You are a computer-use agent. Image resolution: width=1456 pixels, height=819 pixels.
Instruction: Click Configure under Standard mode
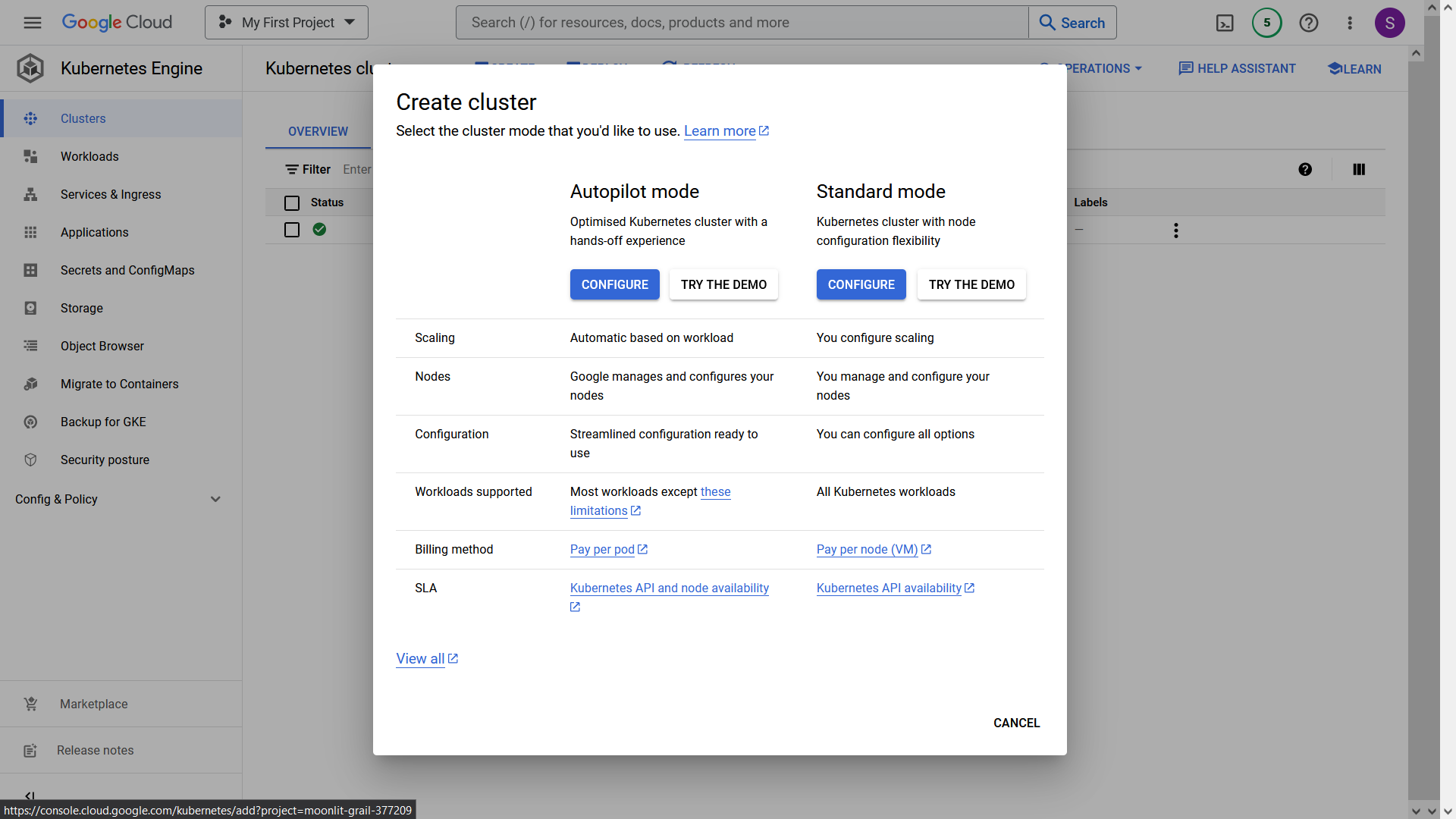point(861,284)
